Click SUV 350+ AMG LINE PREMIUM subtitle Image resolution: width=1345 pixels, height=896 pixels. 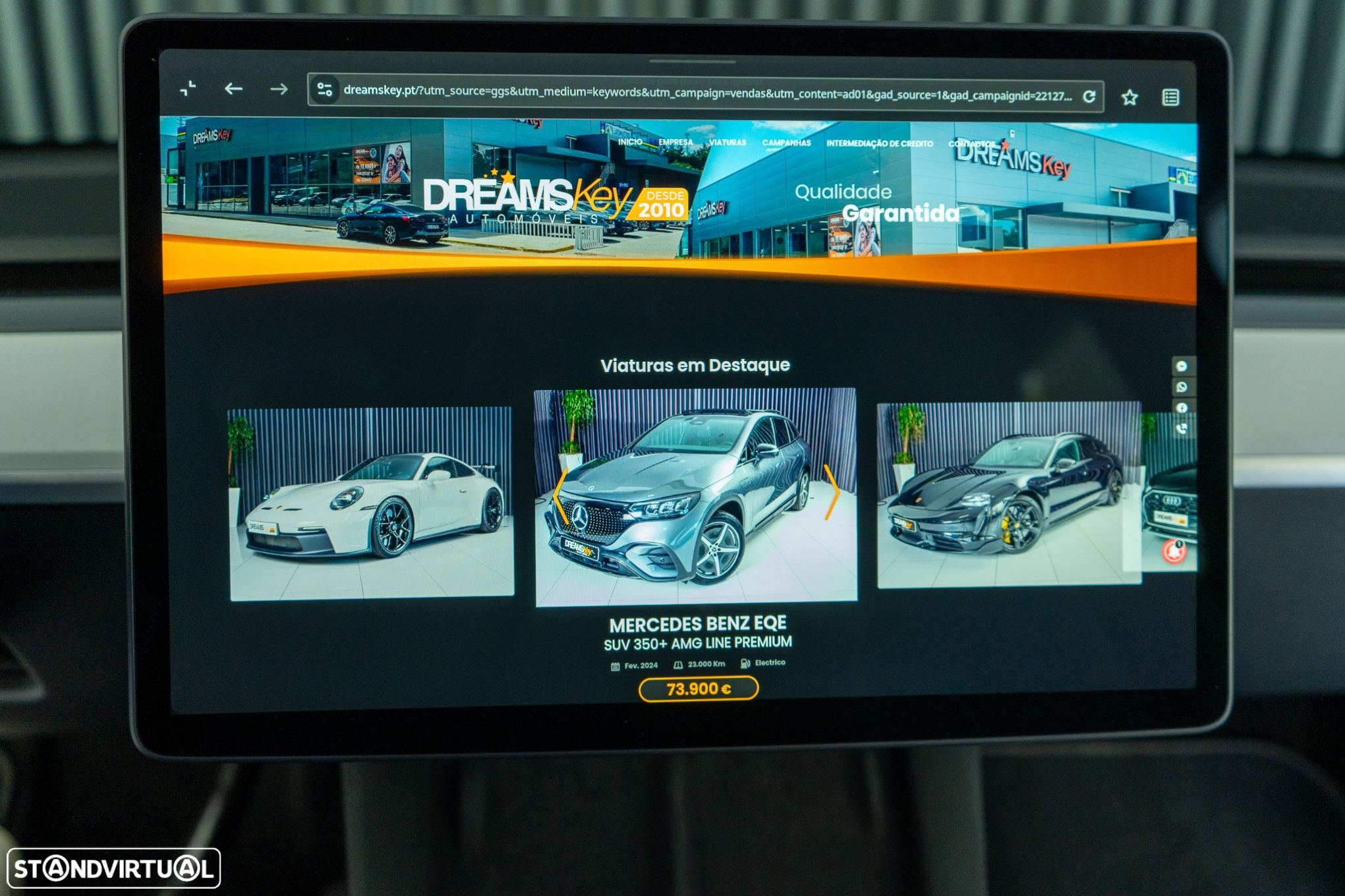(x=698, y=643)
